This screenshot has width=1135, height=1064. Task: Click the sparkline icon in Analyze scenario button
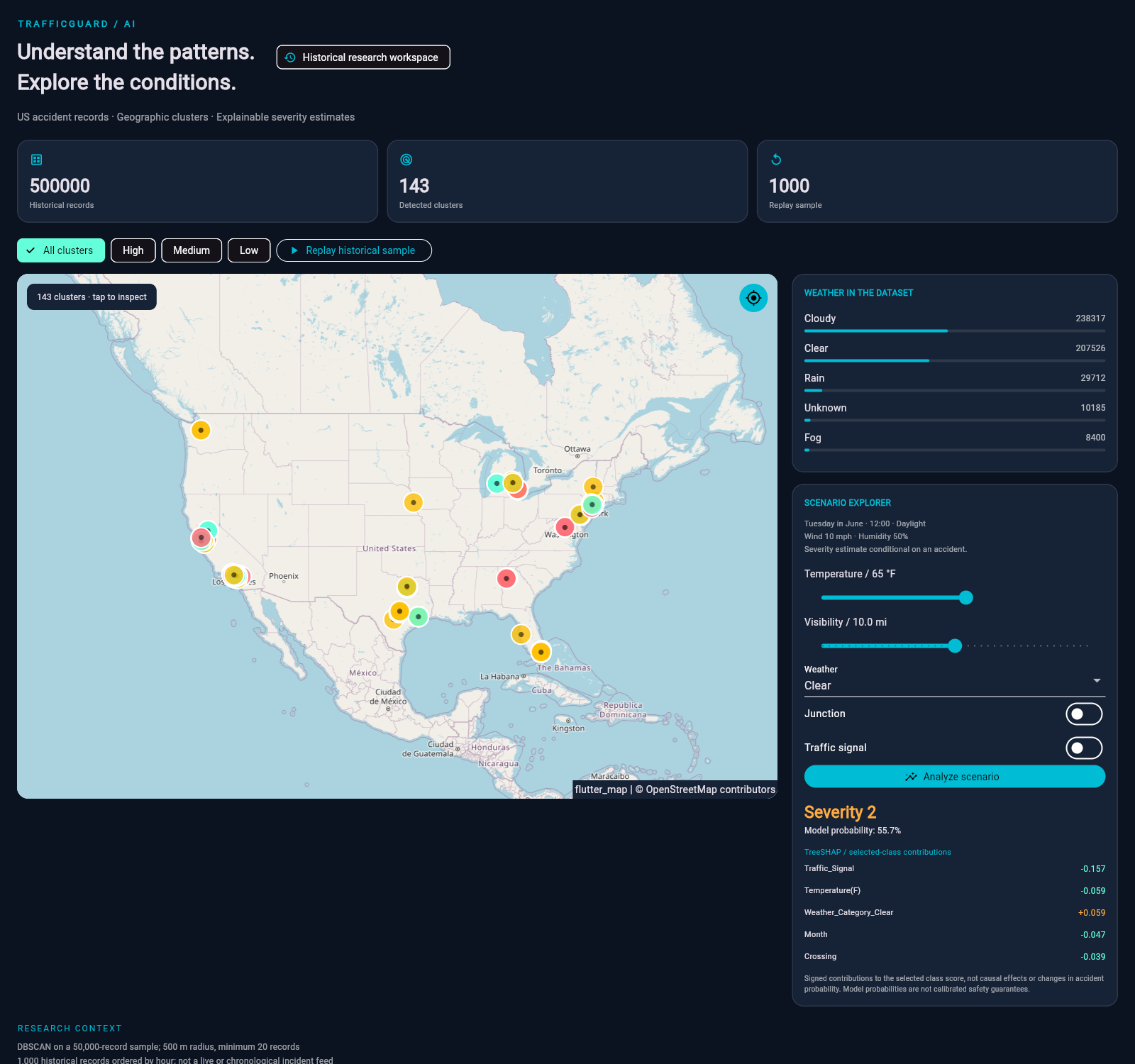tap(911, 777)
